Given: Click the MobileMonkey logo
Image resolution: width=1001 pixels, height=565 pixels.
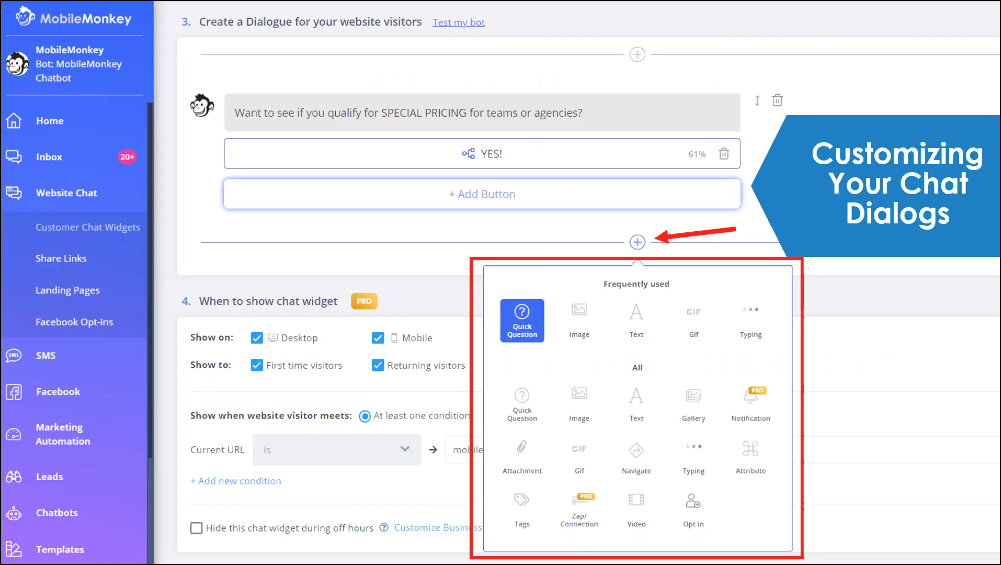Looking at the screenshot, I should coord(73,17).
